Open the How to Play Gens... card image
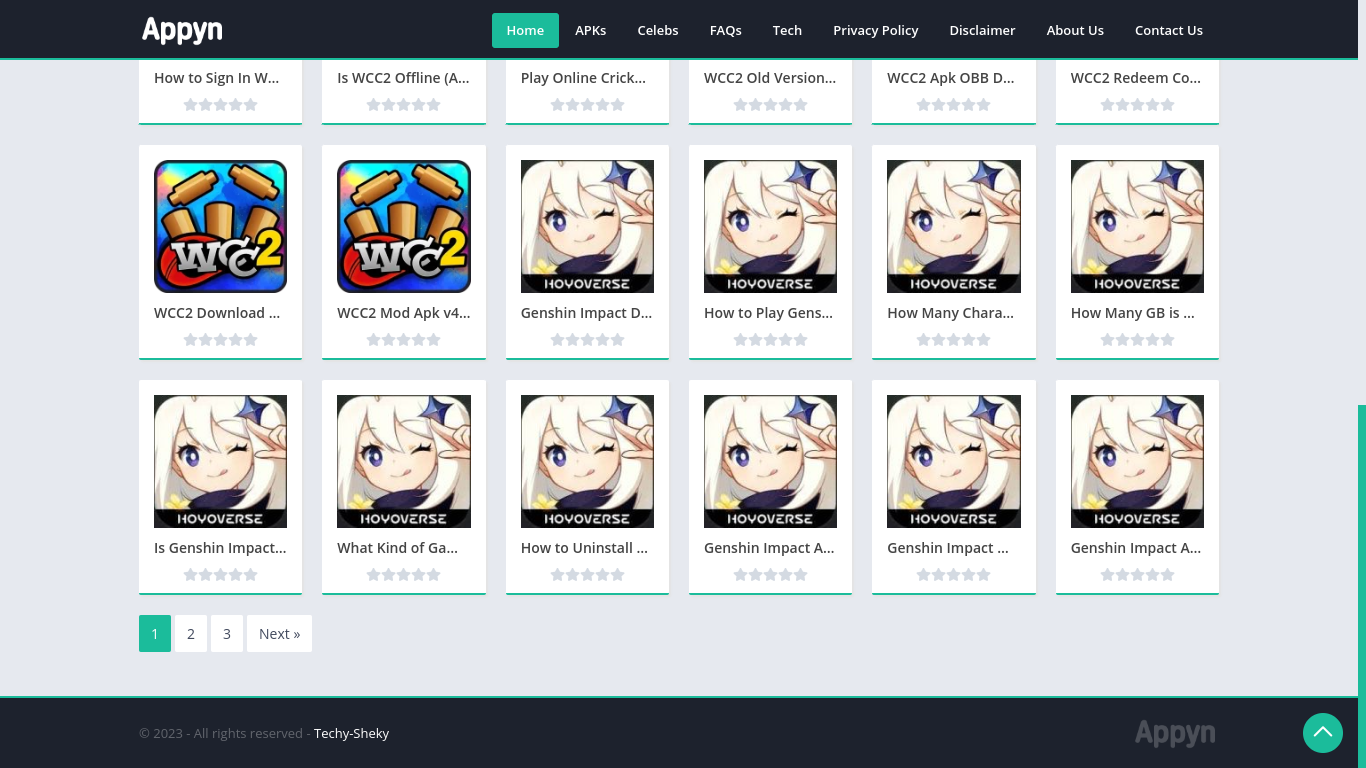 [x=770, y=226]
